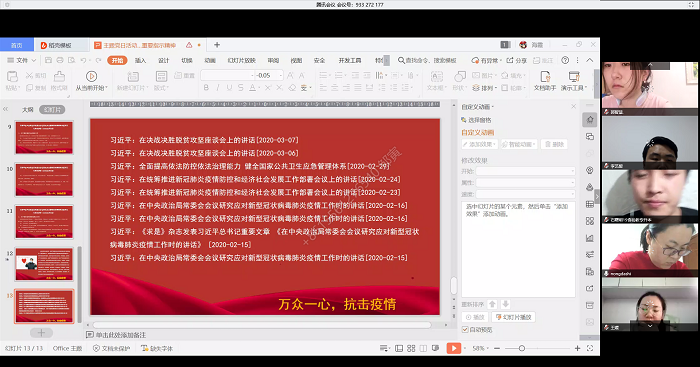The height and width of the screenshot is (367, 700).
Task: Open the Transitions ribbon tab
Action: (x=187, y=60)
